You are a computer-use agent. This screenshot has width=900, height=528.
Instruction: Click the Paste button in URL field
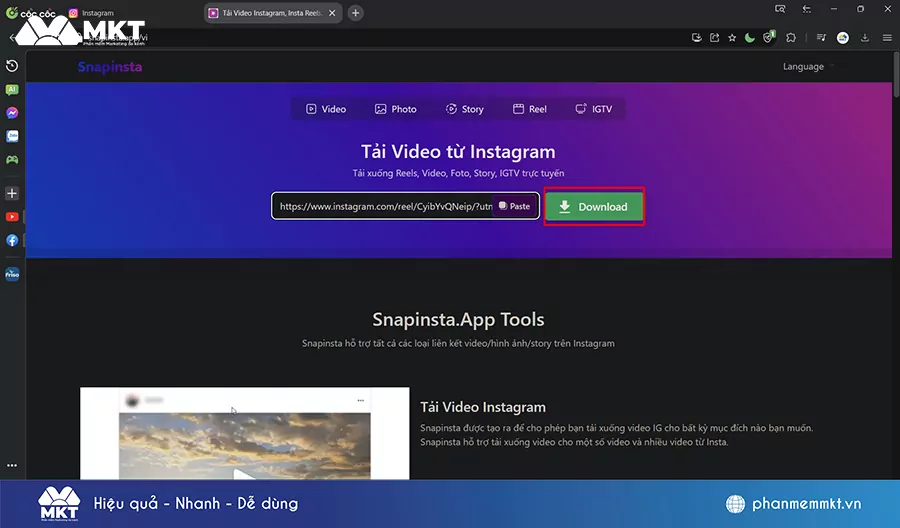pyautogui.click(x=514, y=206)
